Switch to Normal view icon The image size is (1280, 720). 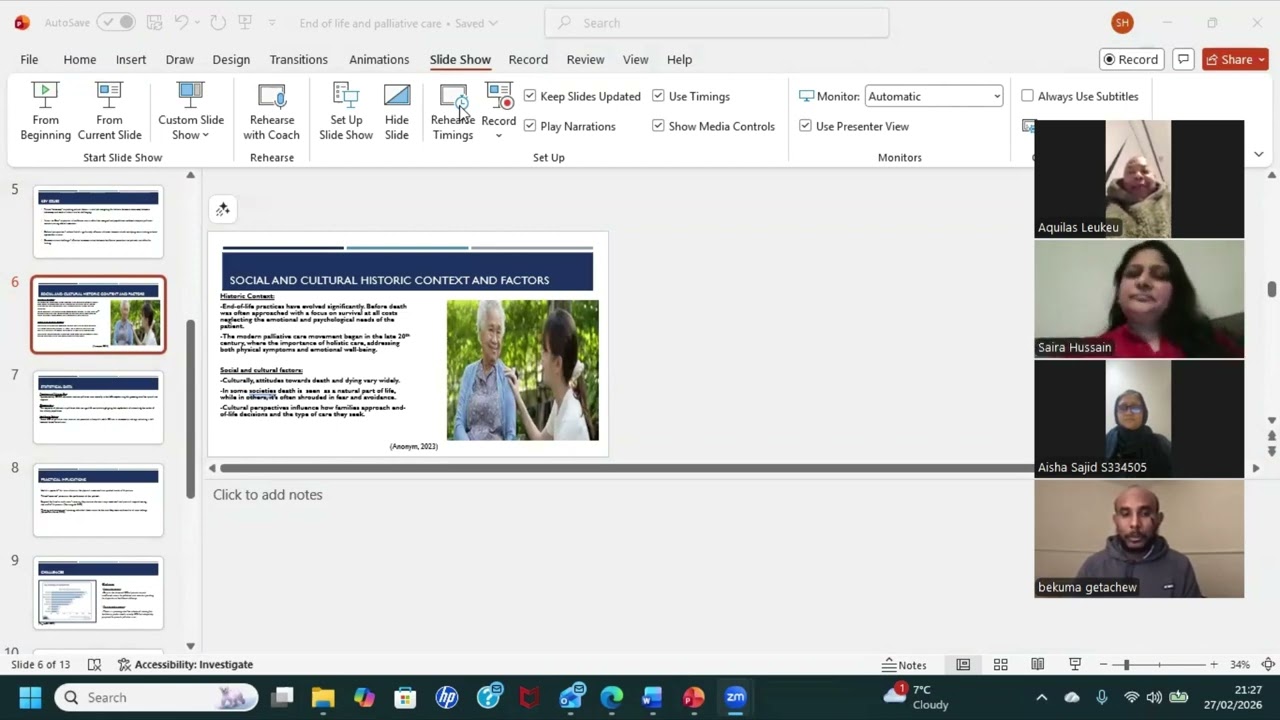click(963, 665)
